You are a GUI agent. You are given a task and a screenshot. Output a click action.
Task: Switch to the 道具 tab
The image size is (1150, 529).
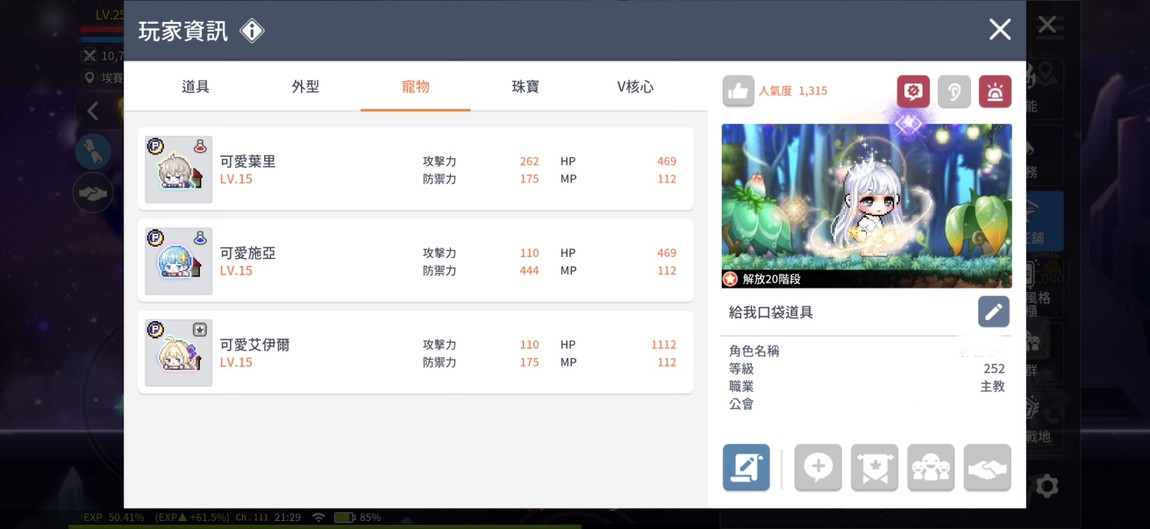pyautogui.click(x=195, y=87)
